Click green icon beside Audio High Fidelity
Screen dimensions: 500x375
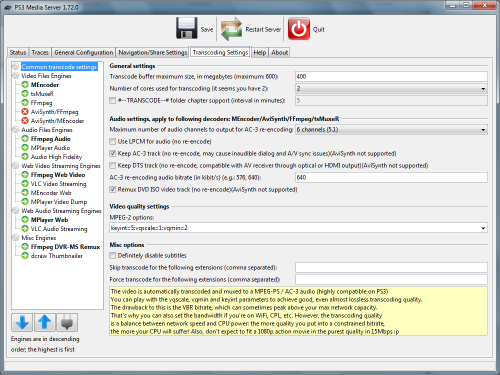coord(25,157)
